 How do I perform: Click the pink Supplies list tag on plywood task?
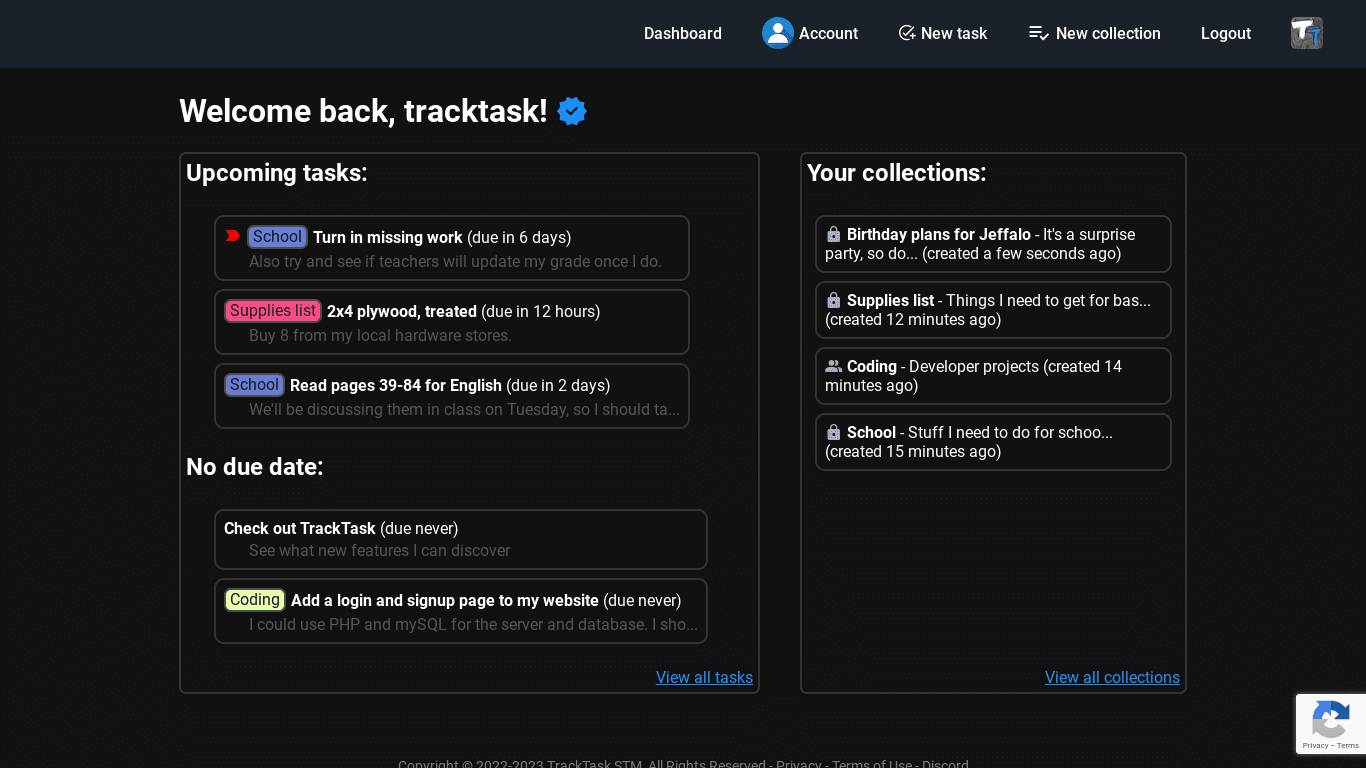click(273, 311)
